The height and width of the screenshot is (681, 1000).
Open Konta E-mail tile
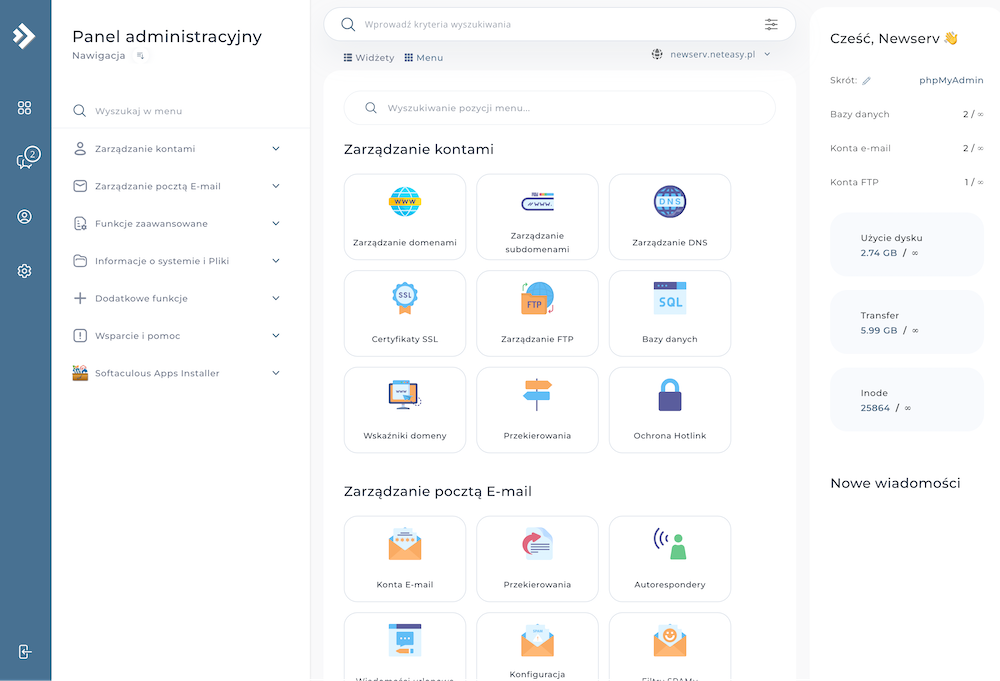click(x=405, y=558)
